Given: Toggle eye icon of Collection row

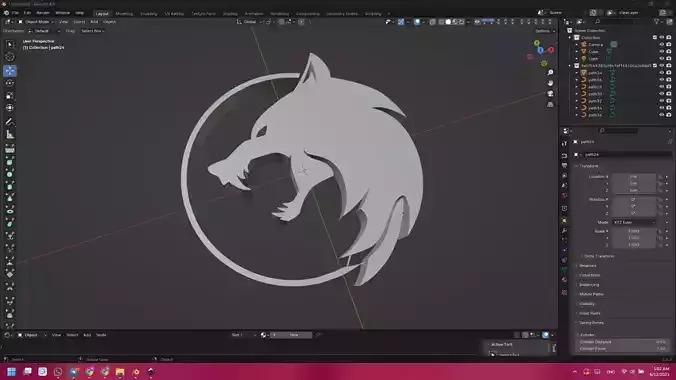Looking at the screenshot, I should click(x=662, y=38).
